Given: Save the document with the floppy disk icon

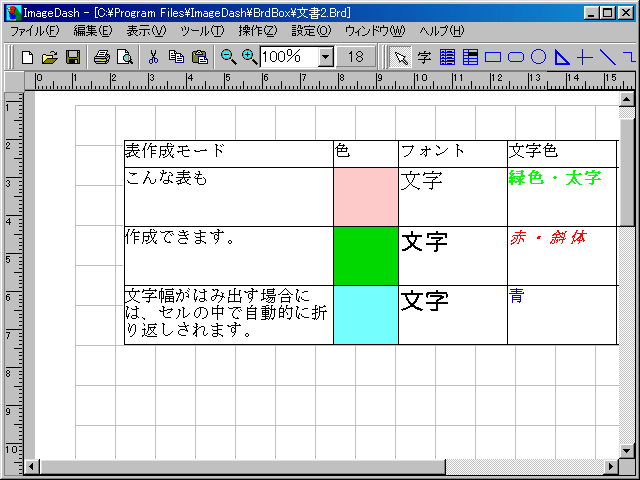Looking at the screenshot, I should click(x=73, y=57).
